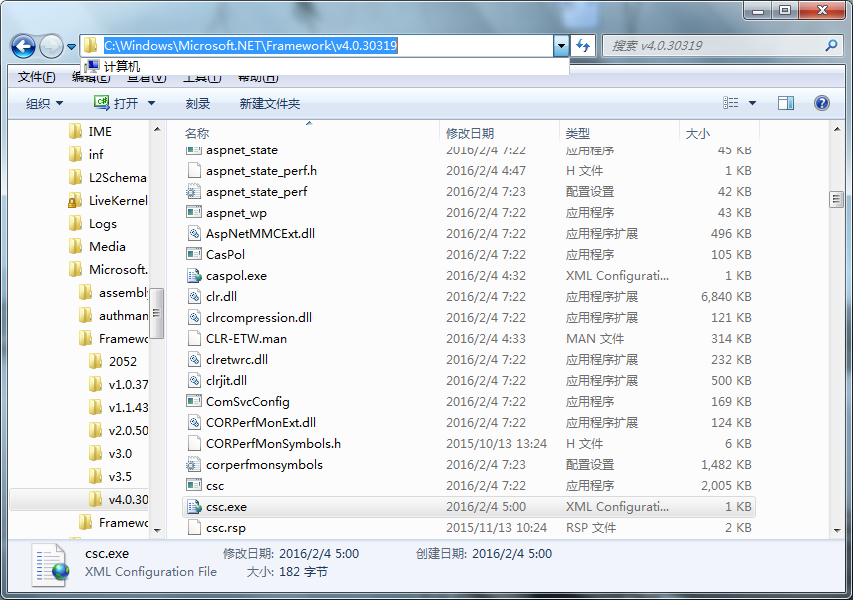The image size is (853, 600).
Task: Click the 2015/10/13 13:24 date cell
Action: coord(496,443)
